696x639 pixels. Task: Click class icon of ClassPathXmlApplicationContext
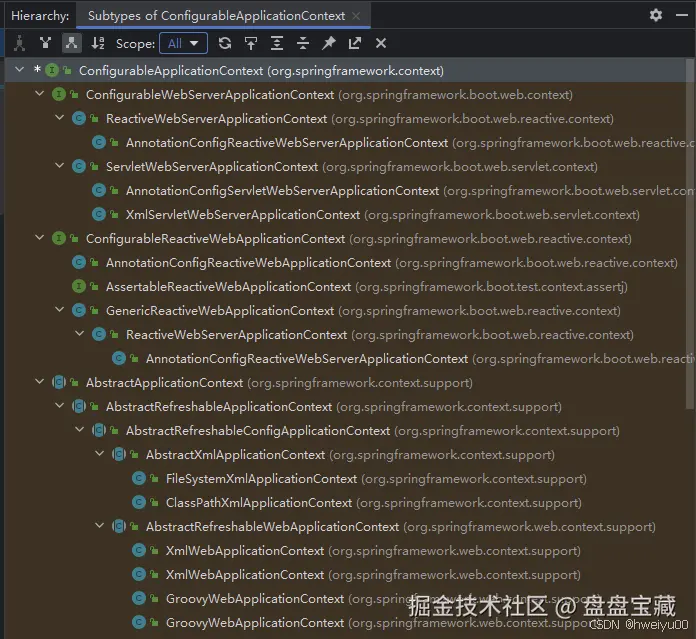pyautogui.click(x=139, y=502)
